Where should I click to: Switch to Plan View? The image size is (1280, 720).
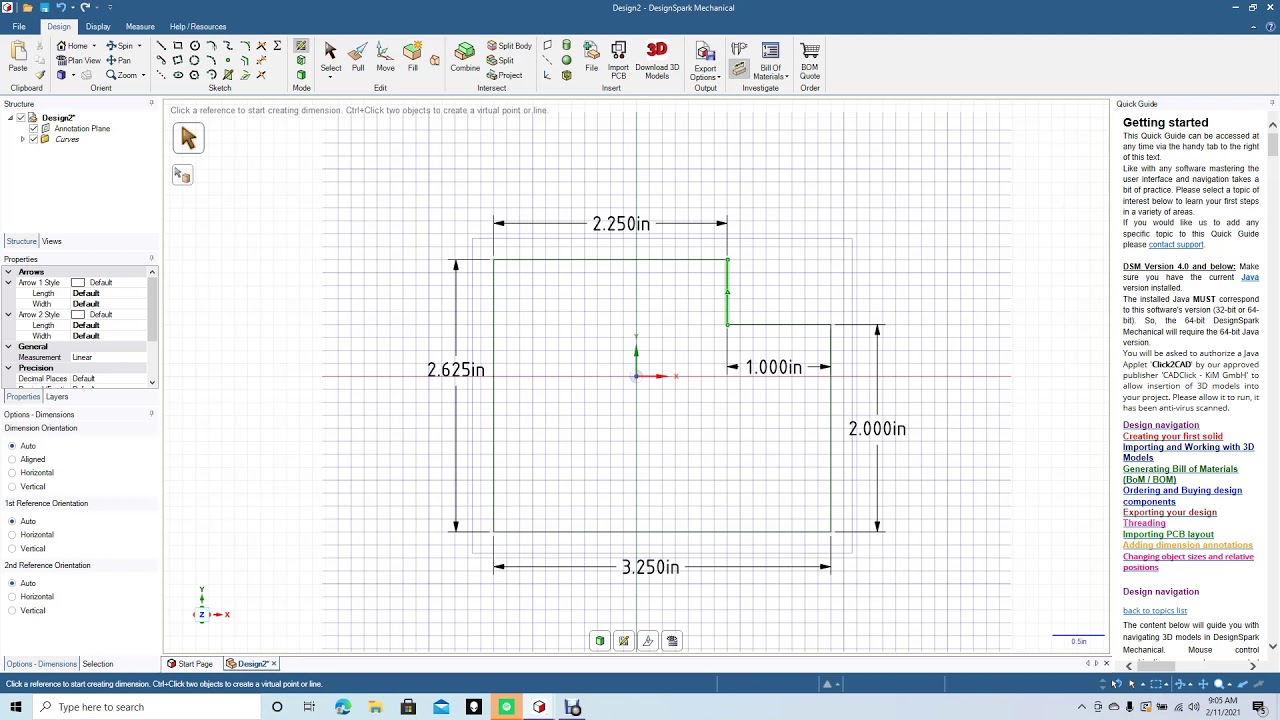click(x=78, y=60)
